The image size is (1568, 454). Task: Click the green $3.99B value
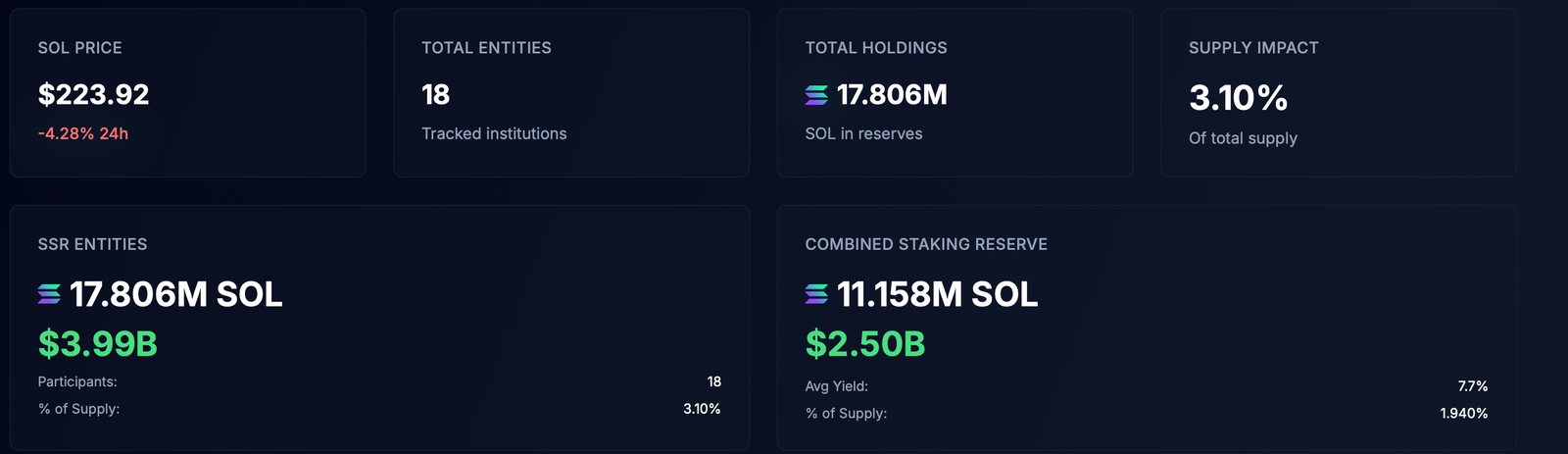[x=97, y=344]
